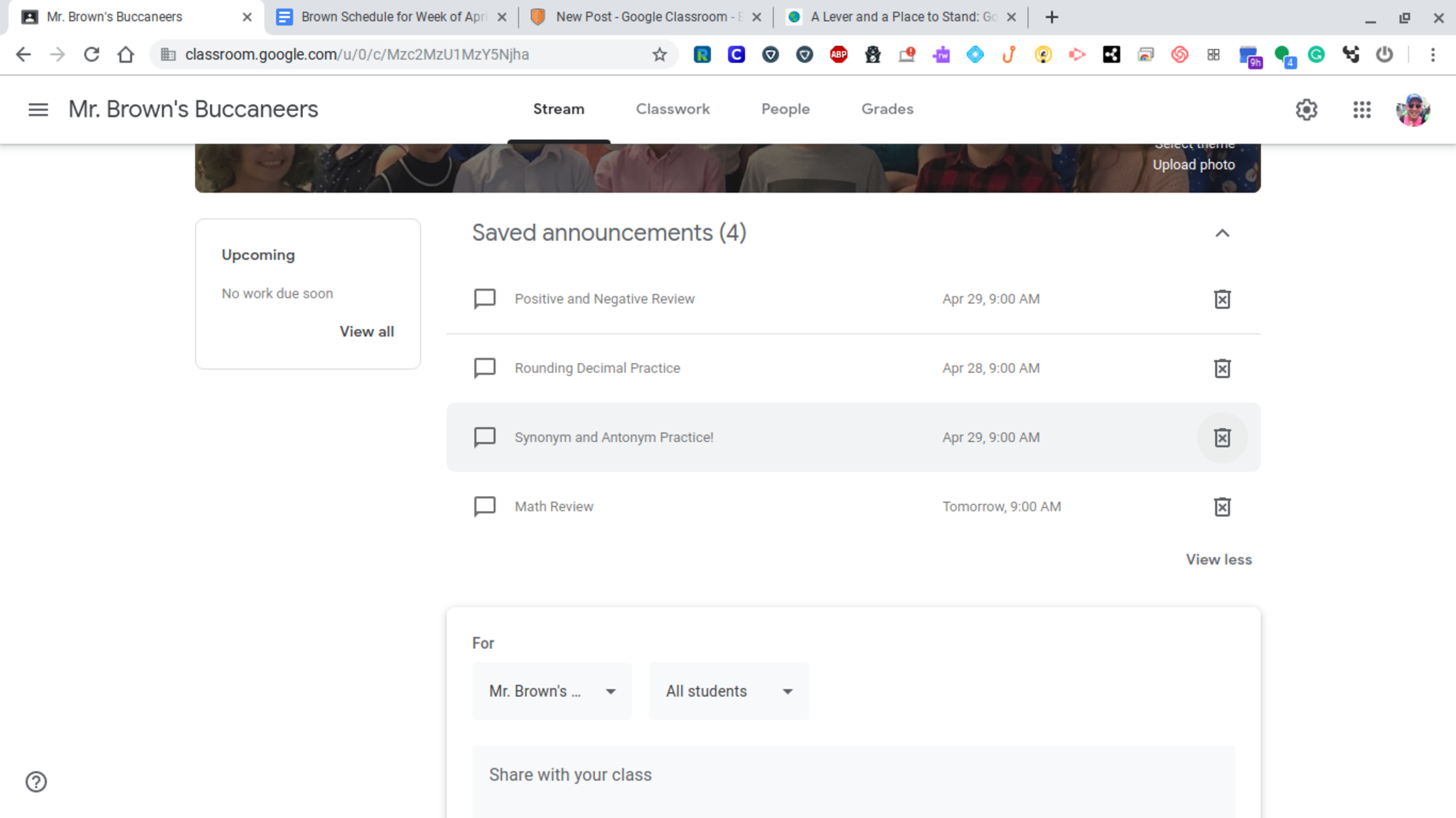This screenshot has height=818, width=1456.
Task: Open the Mr. Brown's class dropdown
Action: (x=552, y=691)
